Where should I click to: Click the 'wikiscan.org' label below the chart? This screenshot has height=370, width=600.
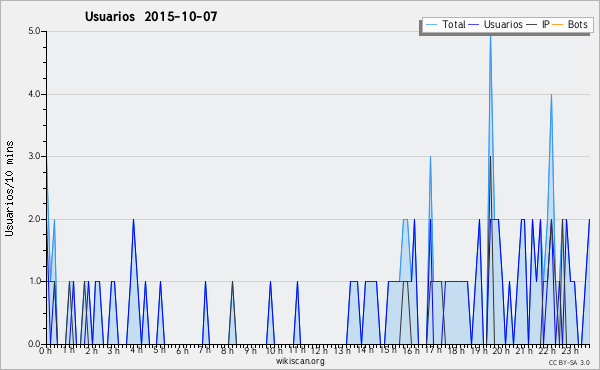[x=300, y=361]
